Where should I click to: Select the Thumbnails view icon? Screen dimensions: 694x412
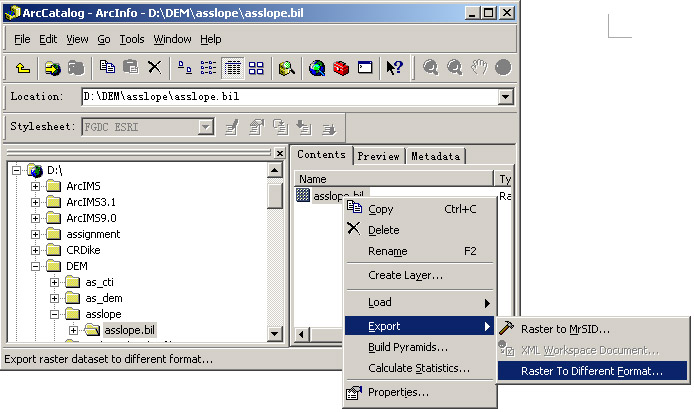click(x=256, y=68)
